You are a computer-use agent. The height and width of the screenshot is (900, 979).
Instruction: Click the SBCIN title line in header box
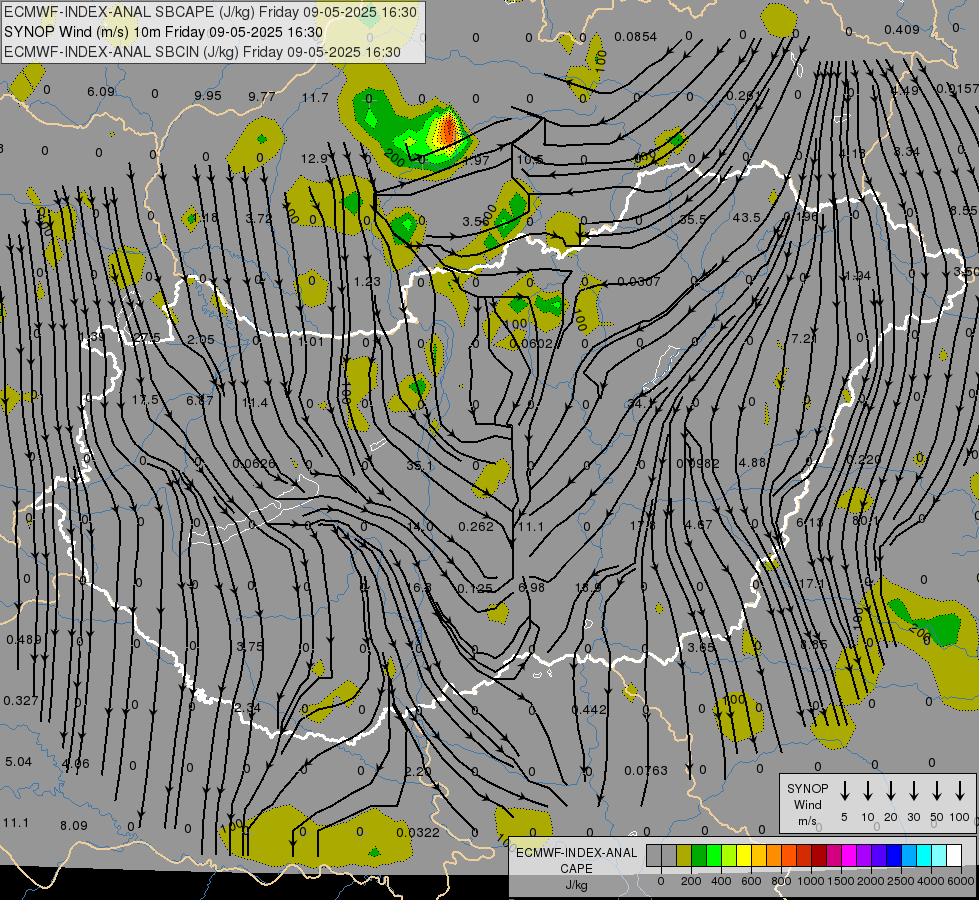coord(202,52)
